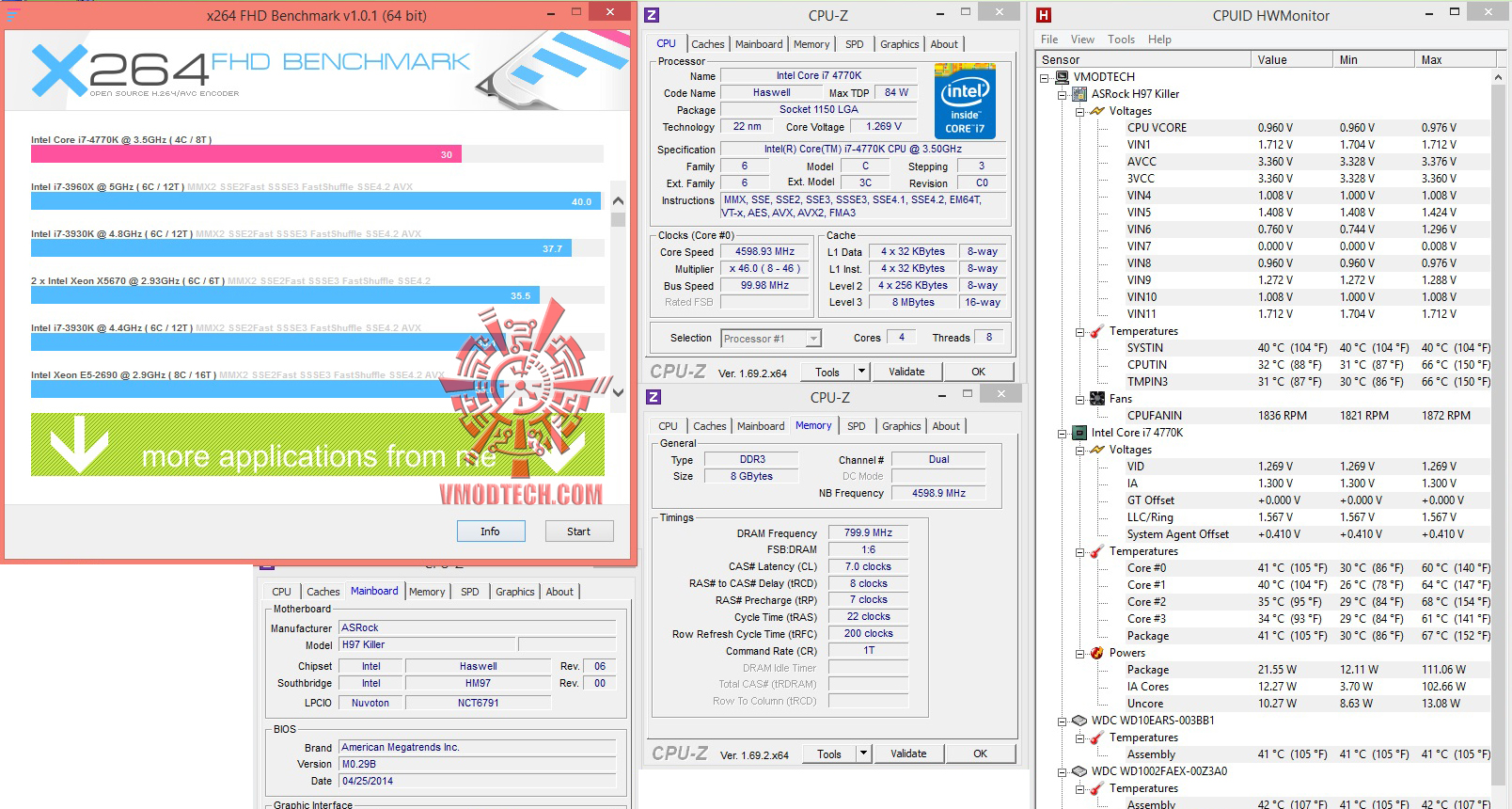
Task: Collapse the ASRock H97 Killer node
Action: (1063, 95)
